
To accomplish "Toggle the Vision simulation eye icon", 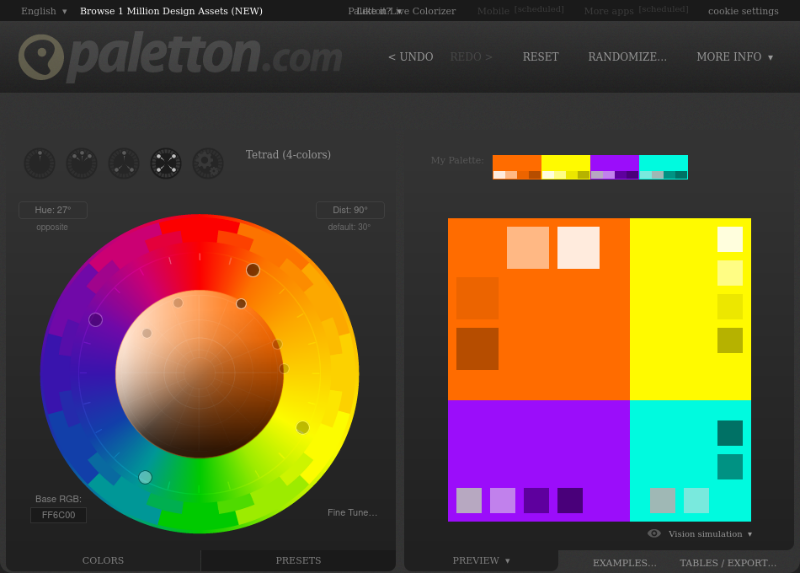I will click(x=654, y=534).
